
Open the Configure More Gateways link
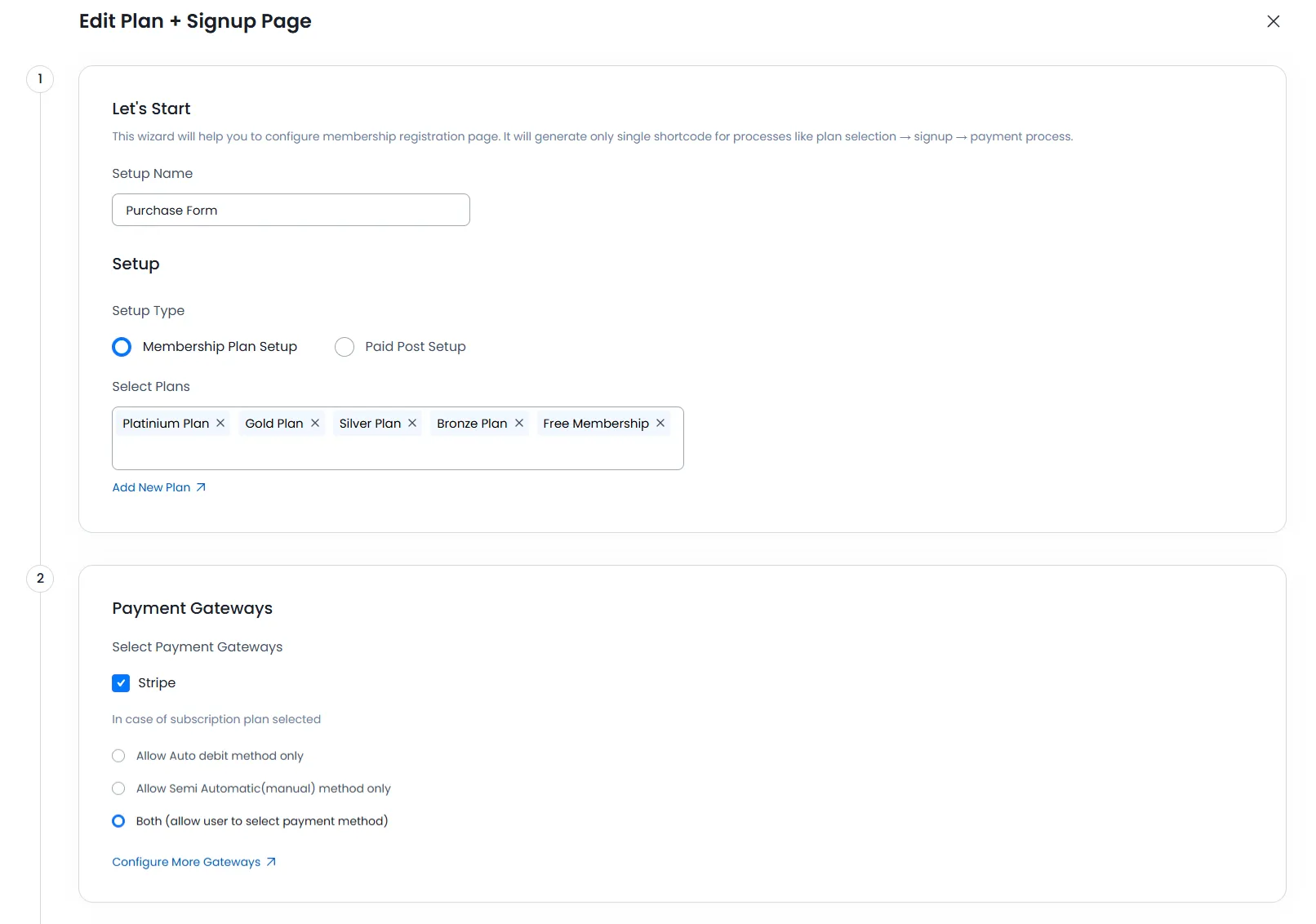pos(186,862)
